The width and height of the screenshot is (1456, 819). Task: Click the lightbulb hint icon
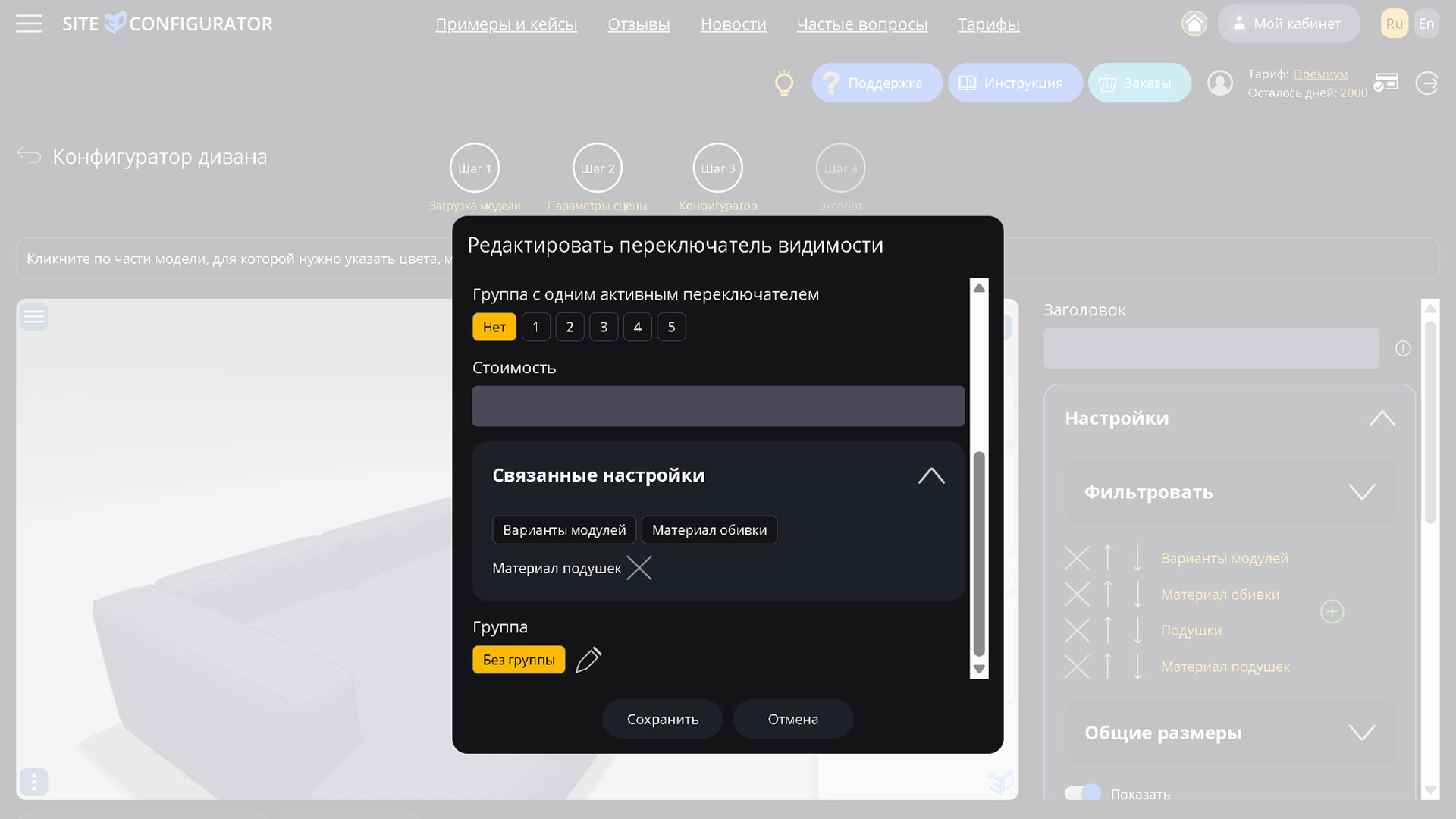coord(785,83)
